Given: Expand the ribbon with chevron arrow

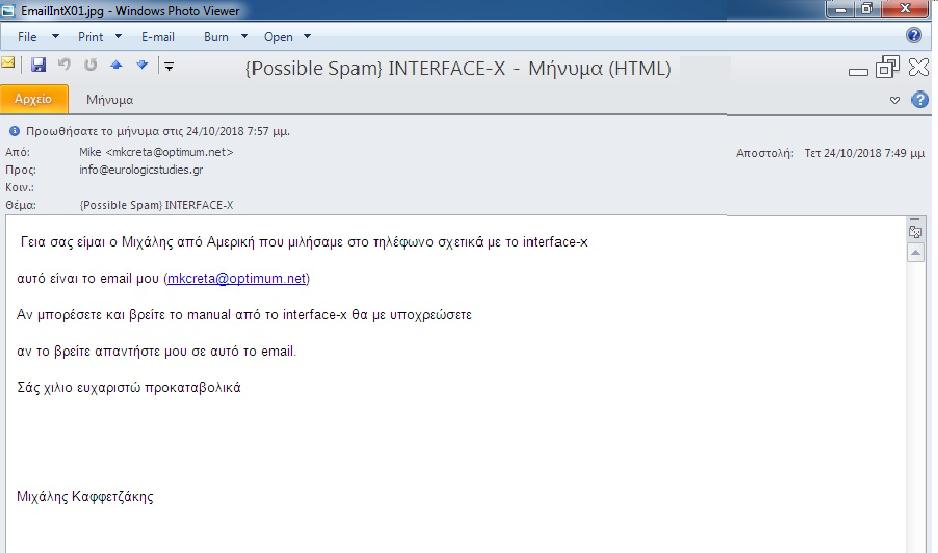Looking at the screenshot, I should (x=895, y=100).
